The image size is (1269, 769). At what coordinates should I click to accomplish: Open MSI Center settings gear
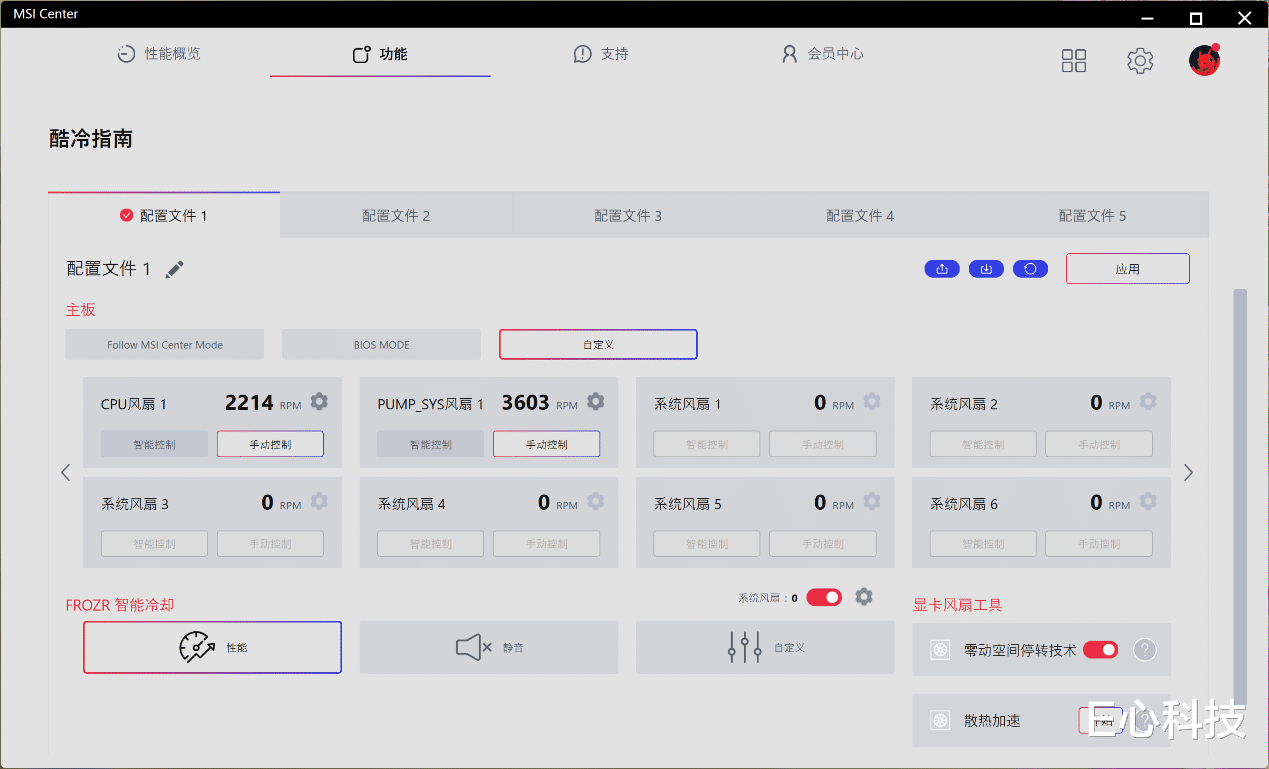coord(1140,61)
